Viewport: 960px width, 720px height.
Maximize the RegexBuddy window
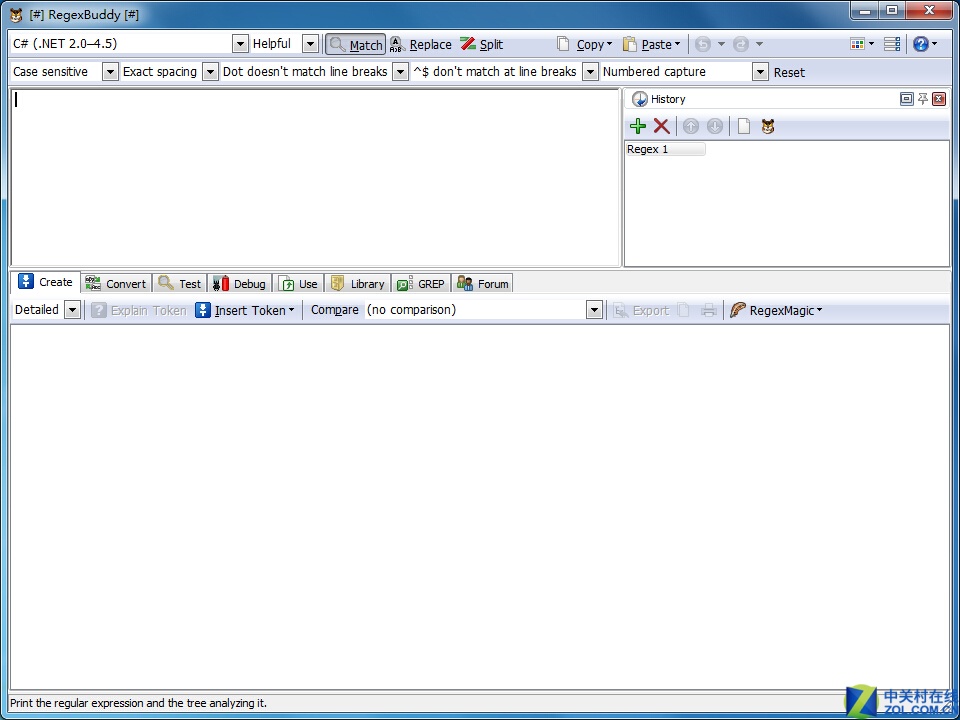click(893, 10)
